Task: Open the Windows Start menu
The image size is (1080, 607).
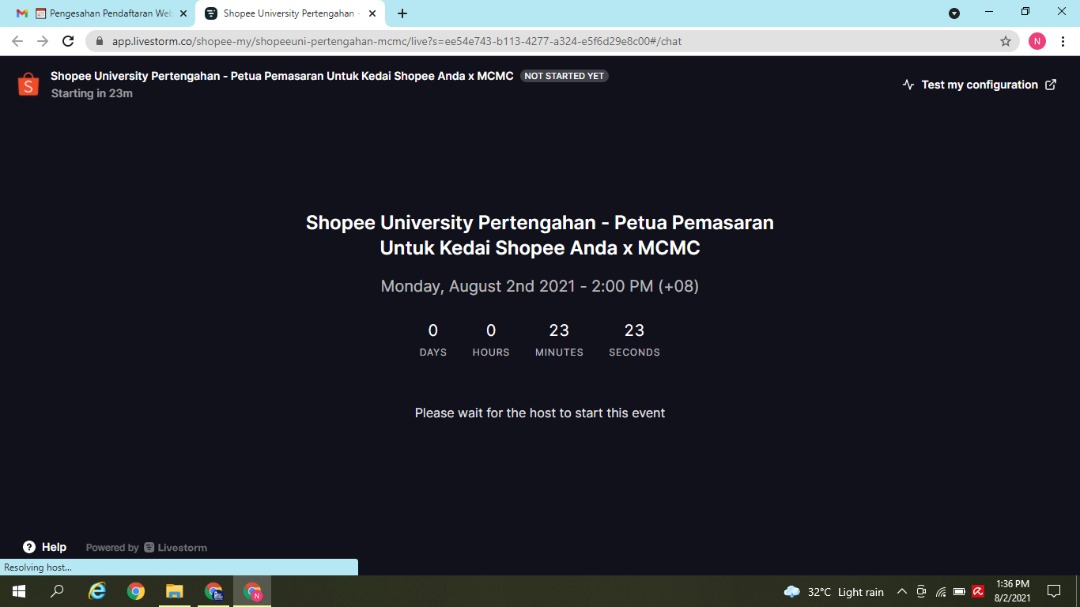Action: [x=18, y=591]
